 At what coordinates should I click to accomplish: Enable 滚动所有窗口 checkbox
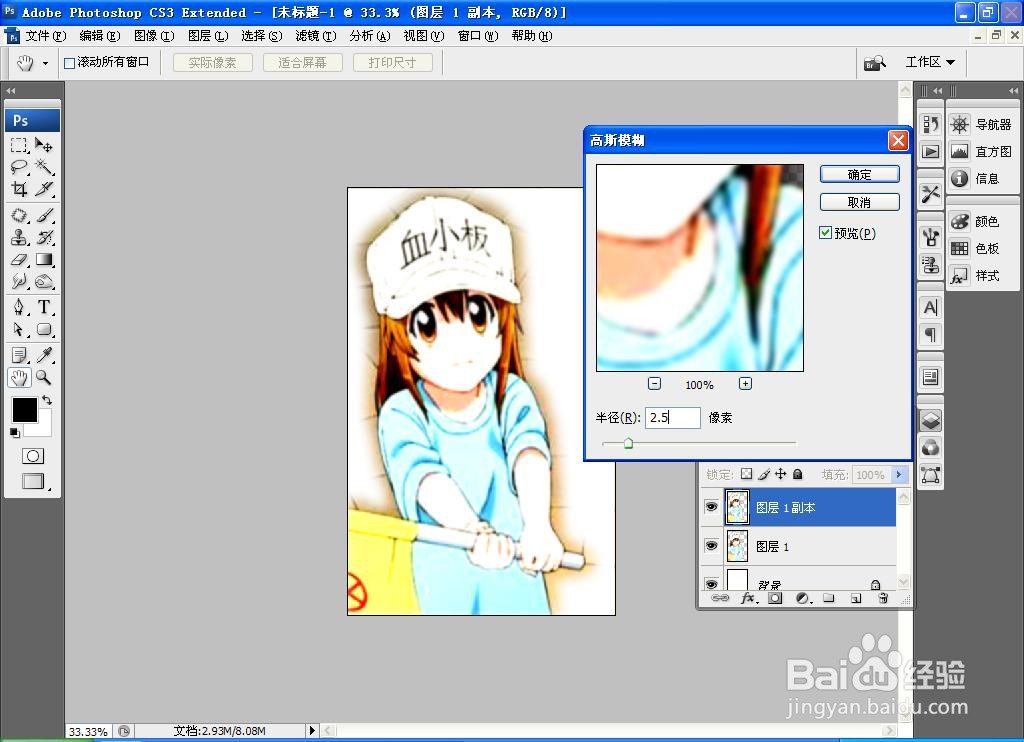[69, 63]
